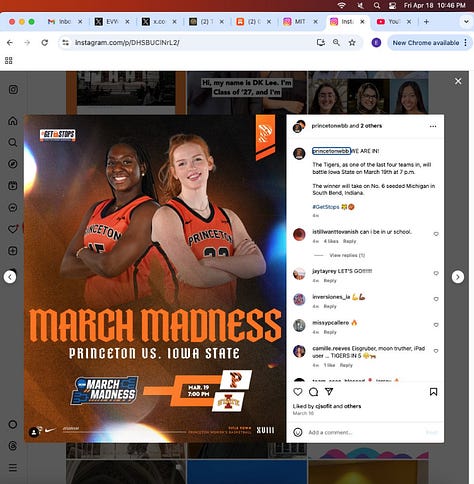Open Chrome apps grid shortcut

coord(9,60)
